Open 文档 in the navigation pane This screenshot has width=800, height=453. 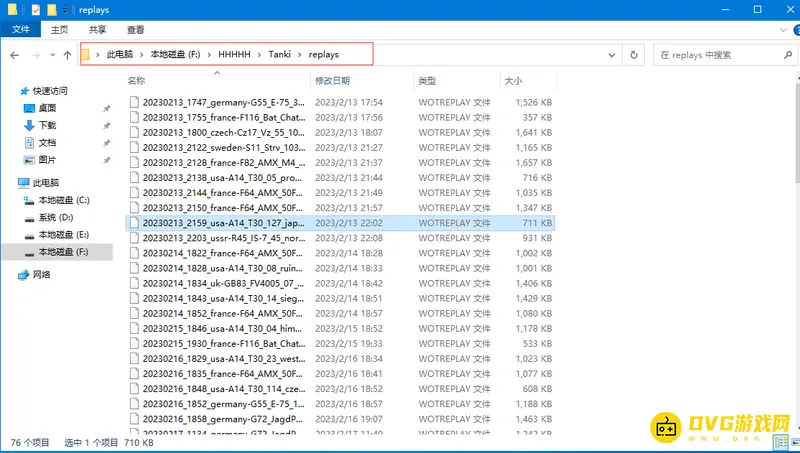47,142
